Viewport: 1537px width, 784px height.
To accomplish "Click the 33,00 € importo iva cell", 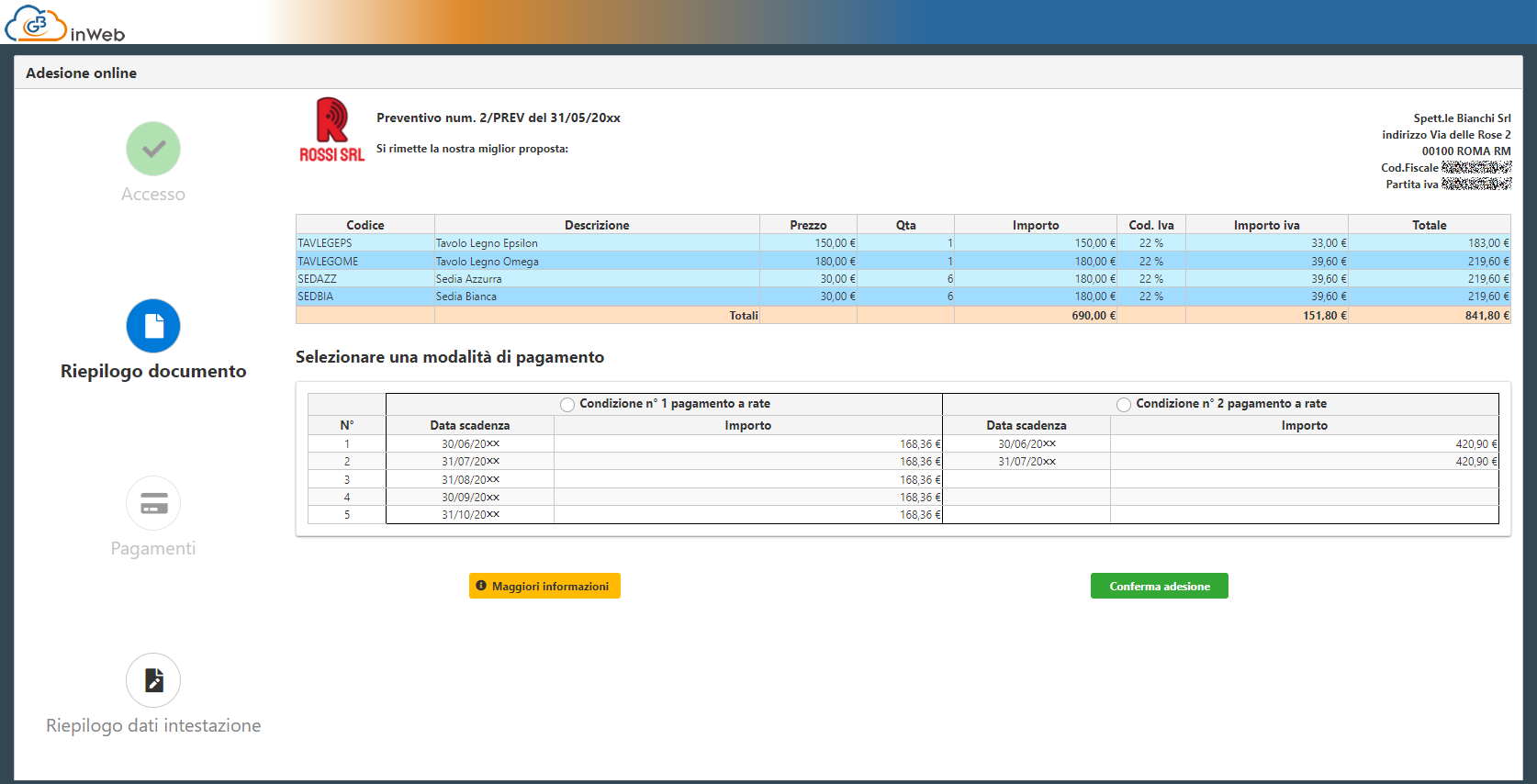I will (1267, 243).
